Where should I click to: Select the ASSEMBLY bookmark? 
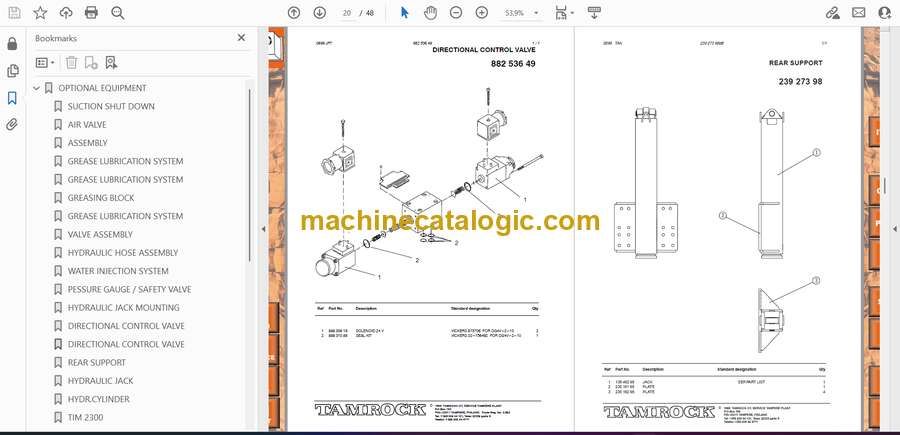[x=87, y=143]
